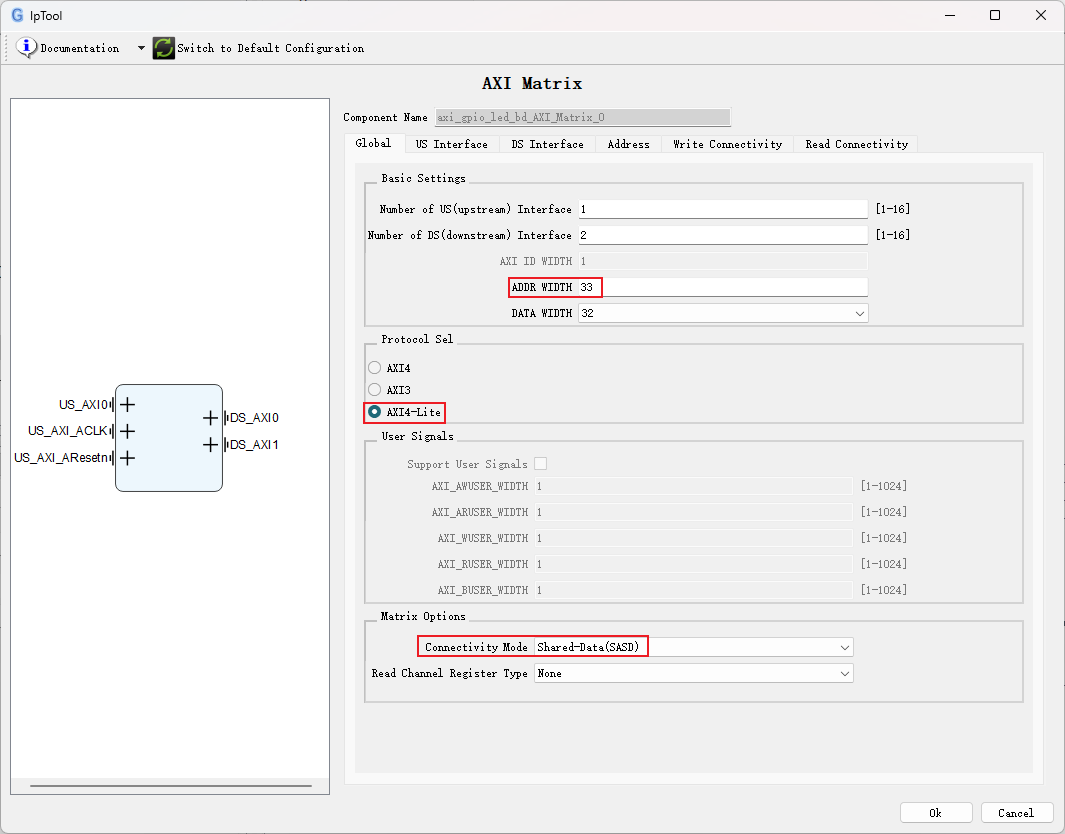
Task: Select the AXI4-Lite protocol radio button
Action: [374, 412]
